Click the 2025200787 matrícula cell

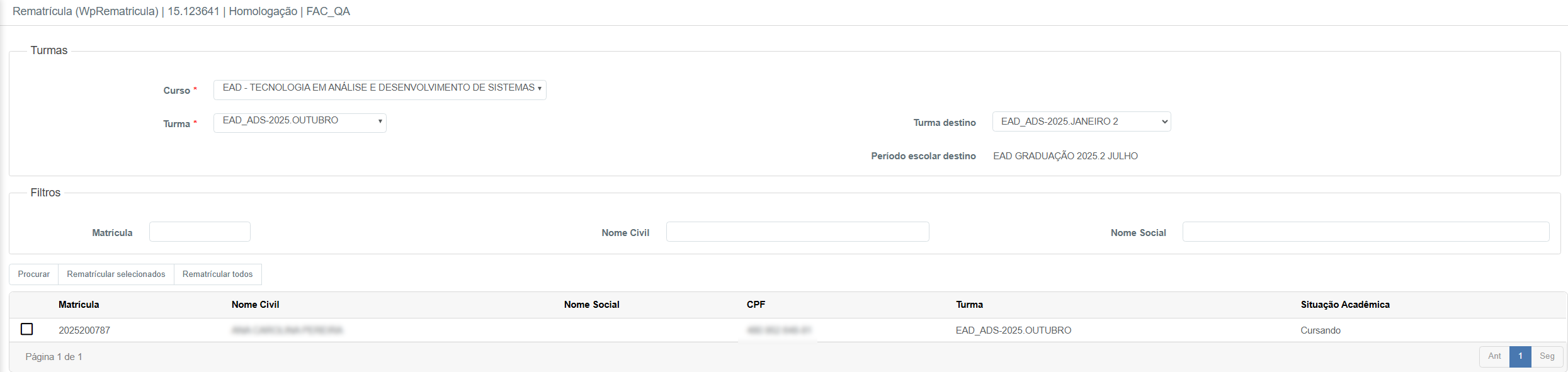tap(84, 330)
